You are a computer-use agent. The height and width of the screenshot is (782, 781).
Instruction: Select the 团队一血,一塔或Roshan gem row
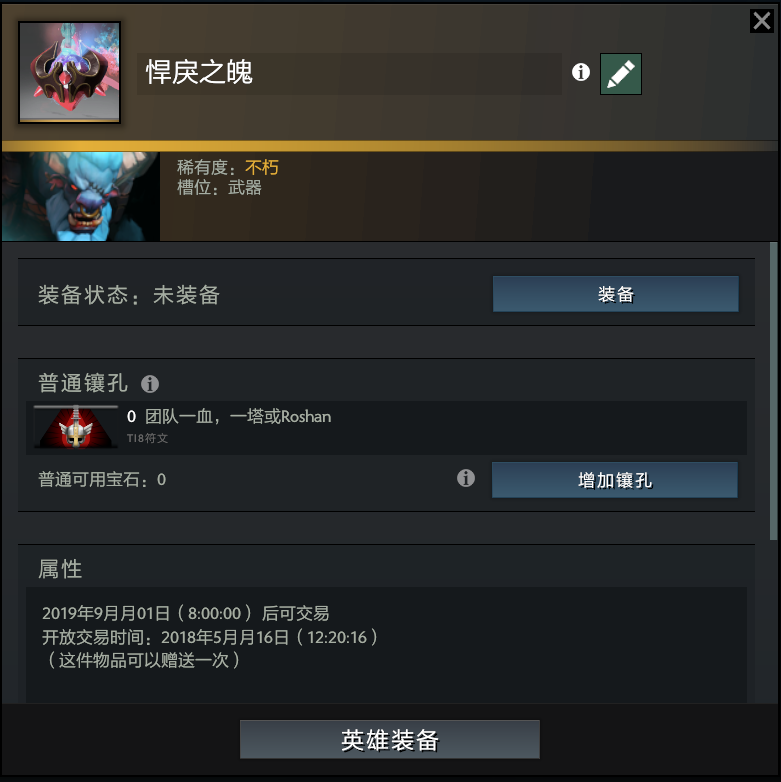387,427
